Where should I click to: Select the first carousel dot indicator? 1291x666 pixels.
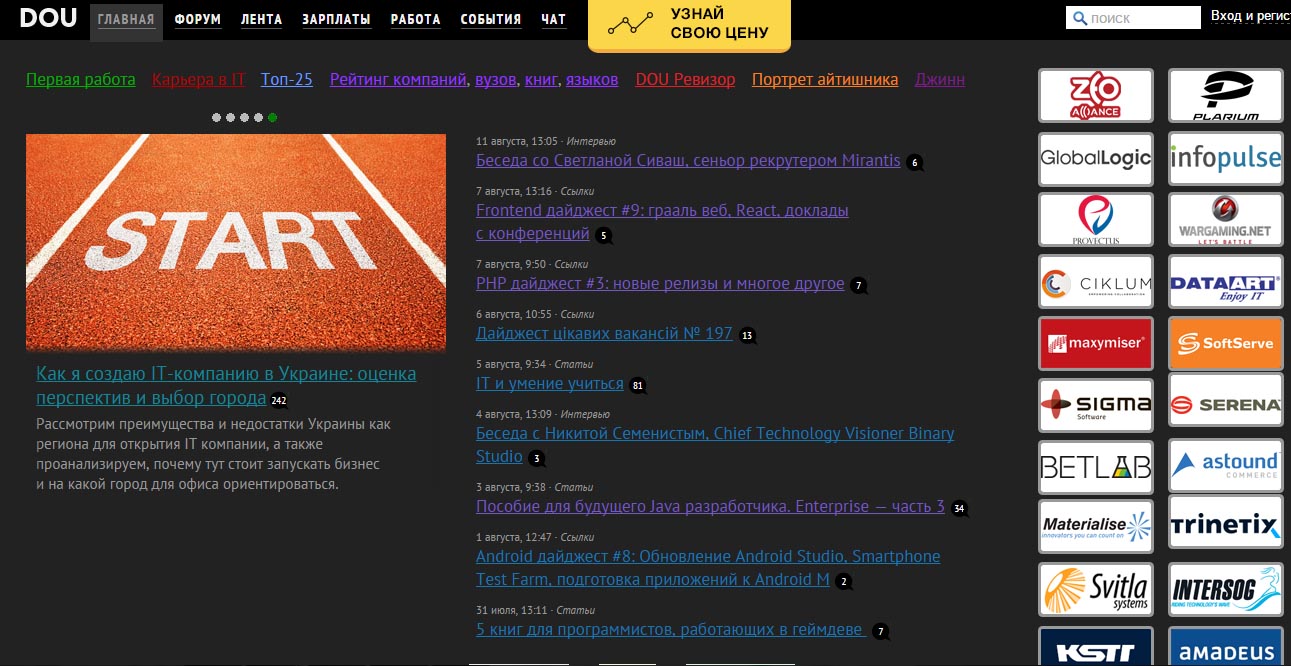pos(216,117)
